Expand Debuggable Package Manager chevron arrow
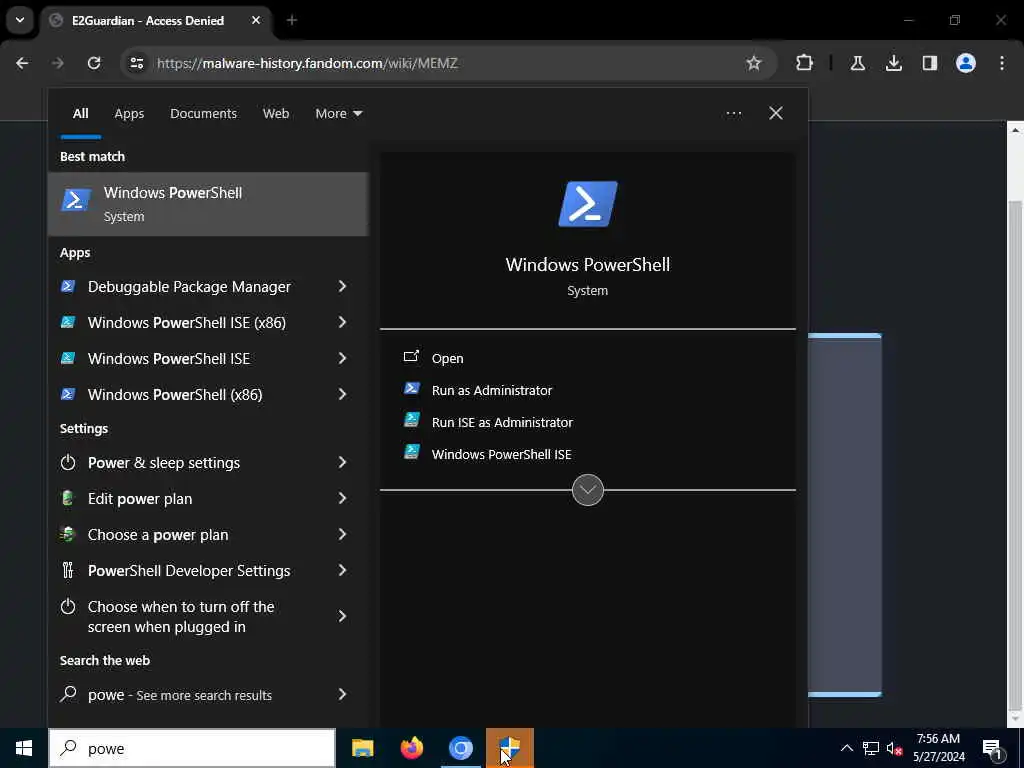Image resolution: width=1024 pixels, height=768 pixels. [x=342, y=286]
